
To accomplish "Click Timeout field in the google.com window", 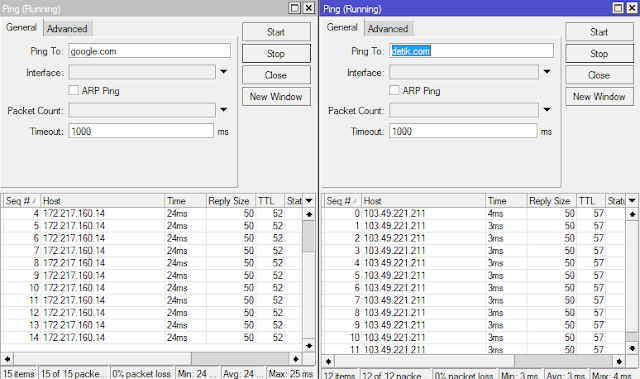I will [141, 131].
